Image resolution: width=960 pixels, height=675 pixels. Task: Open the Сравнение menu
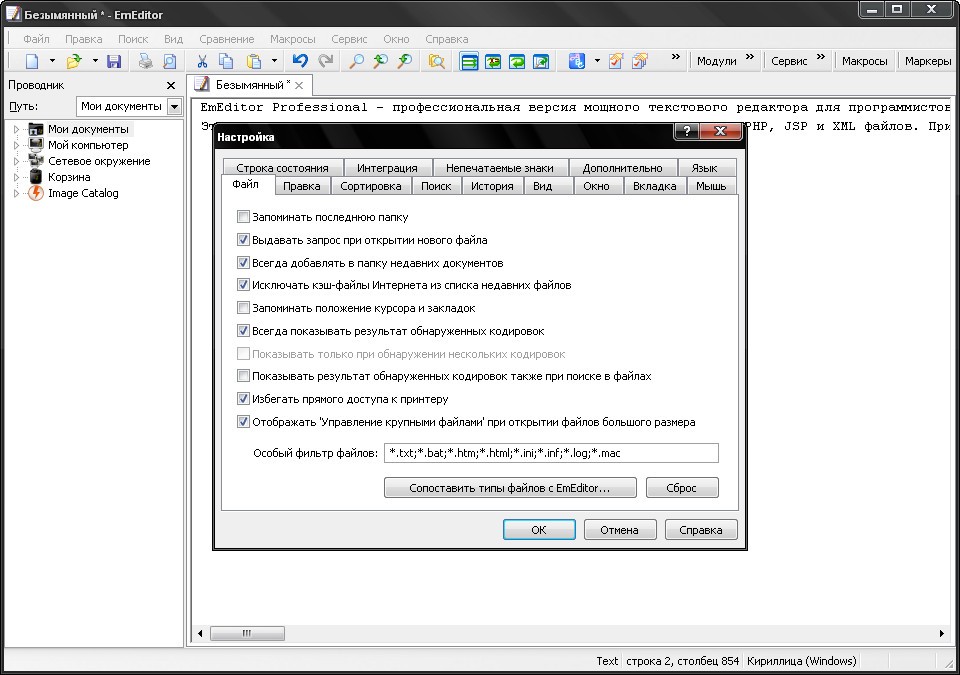227,39
